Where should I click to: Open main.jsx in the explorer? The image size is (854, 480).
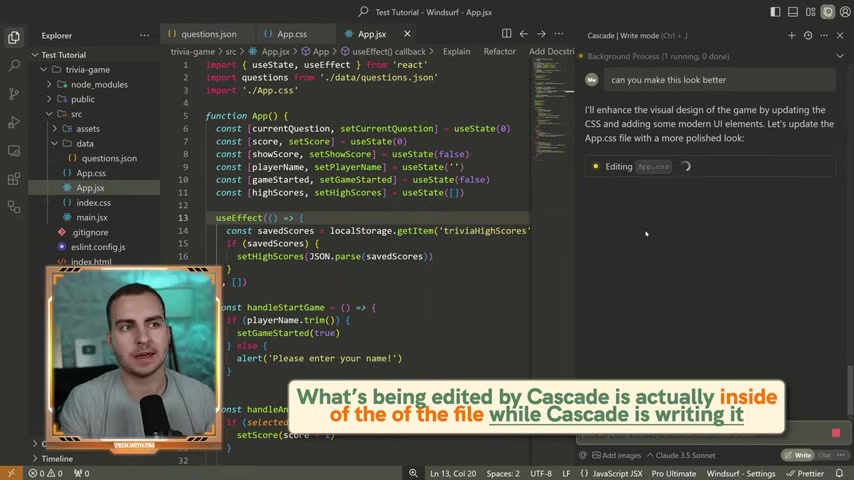(x=92, y=217)
